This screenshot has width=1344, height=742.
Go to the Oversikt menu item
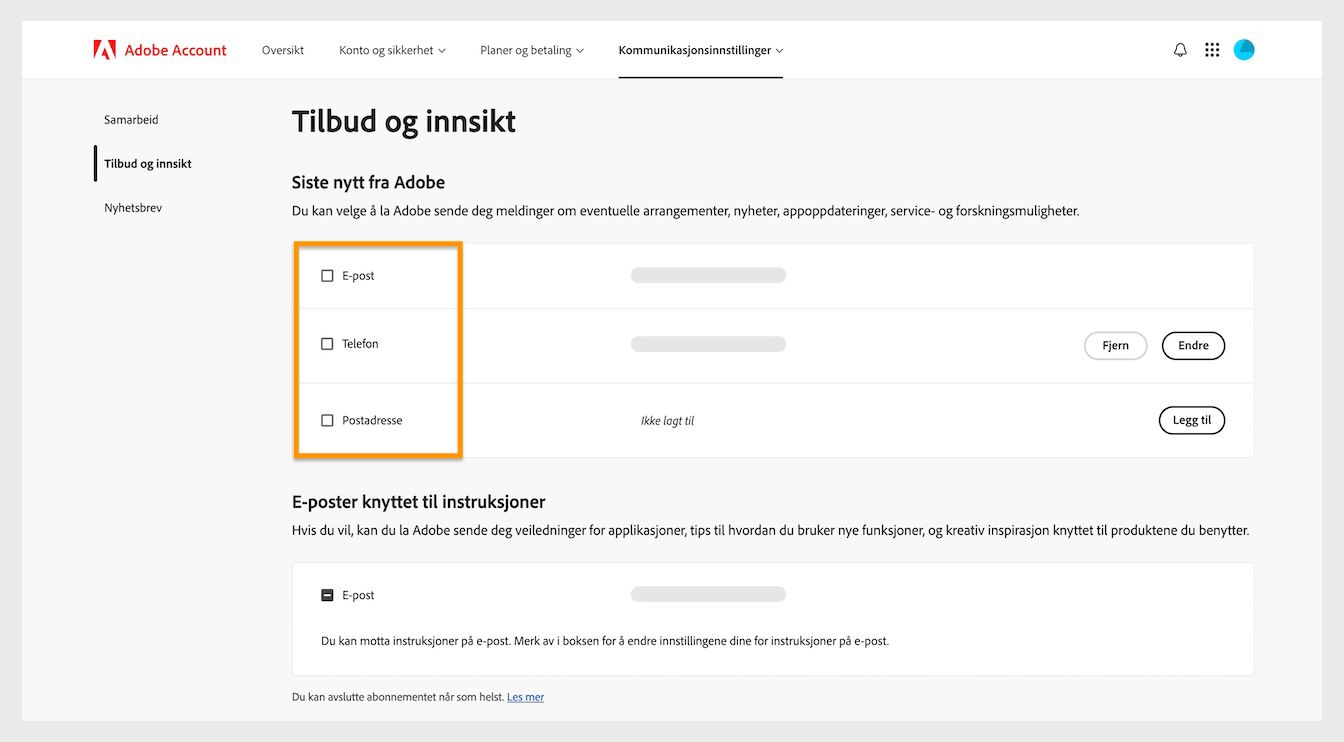(x=282, y=49)
